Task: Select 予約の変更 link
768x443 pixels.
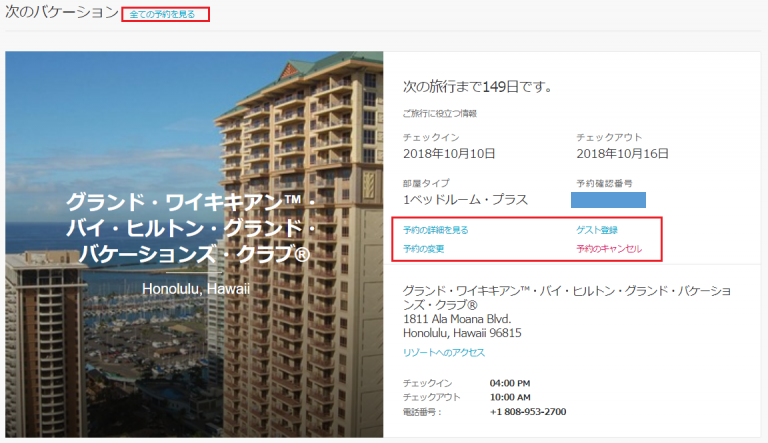Action: click(423, 249)
